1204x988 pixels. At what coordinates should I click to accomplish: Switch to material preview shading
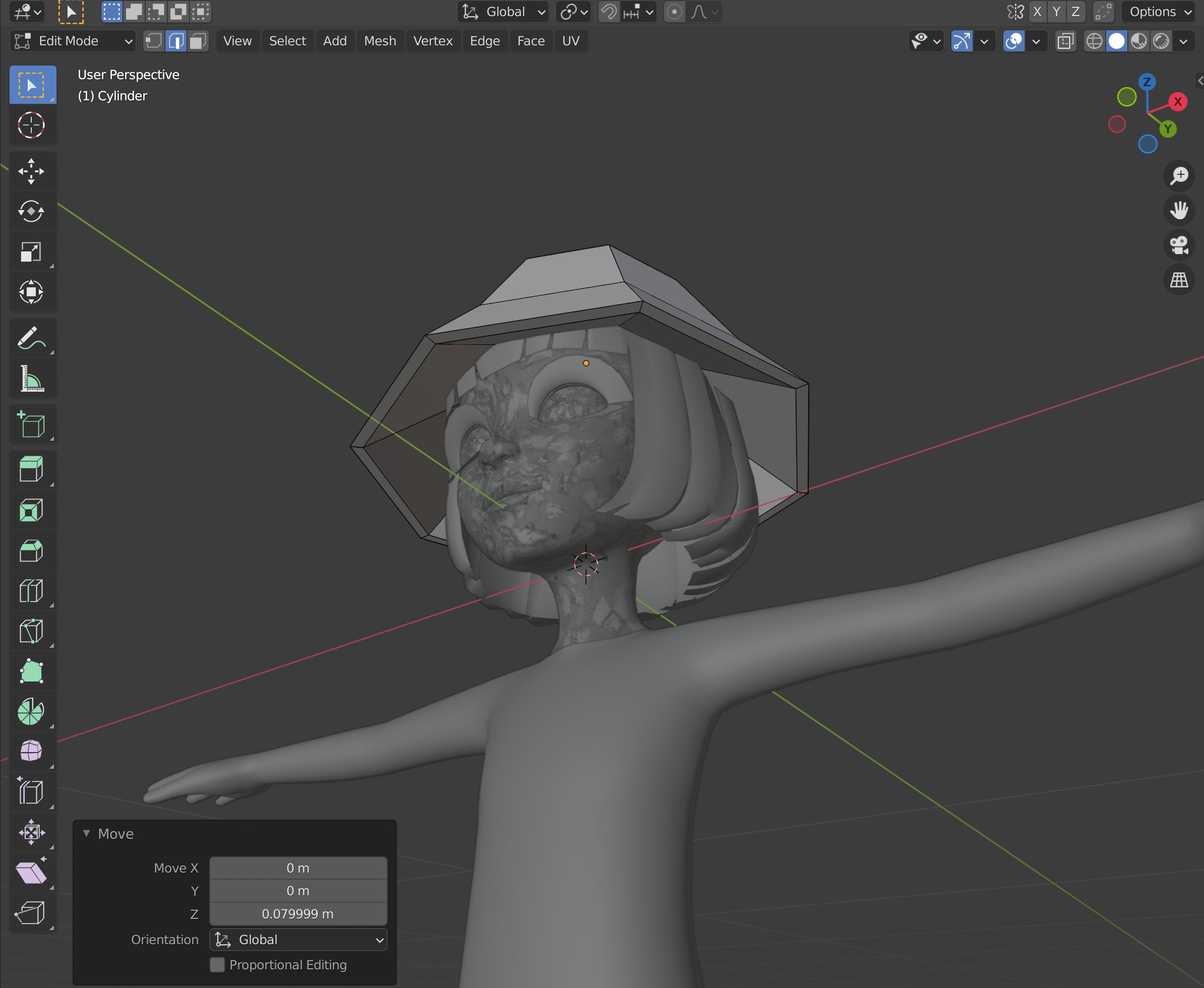1139,41
